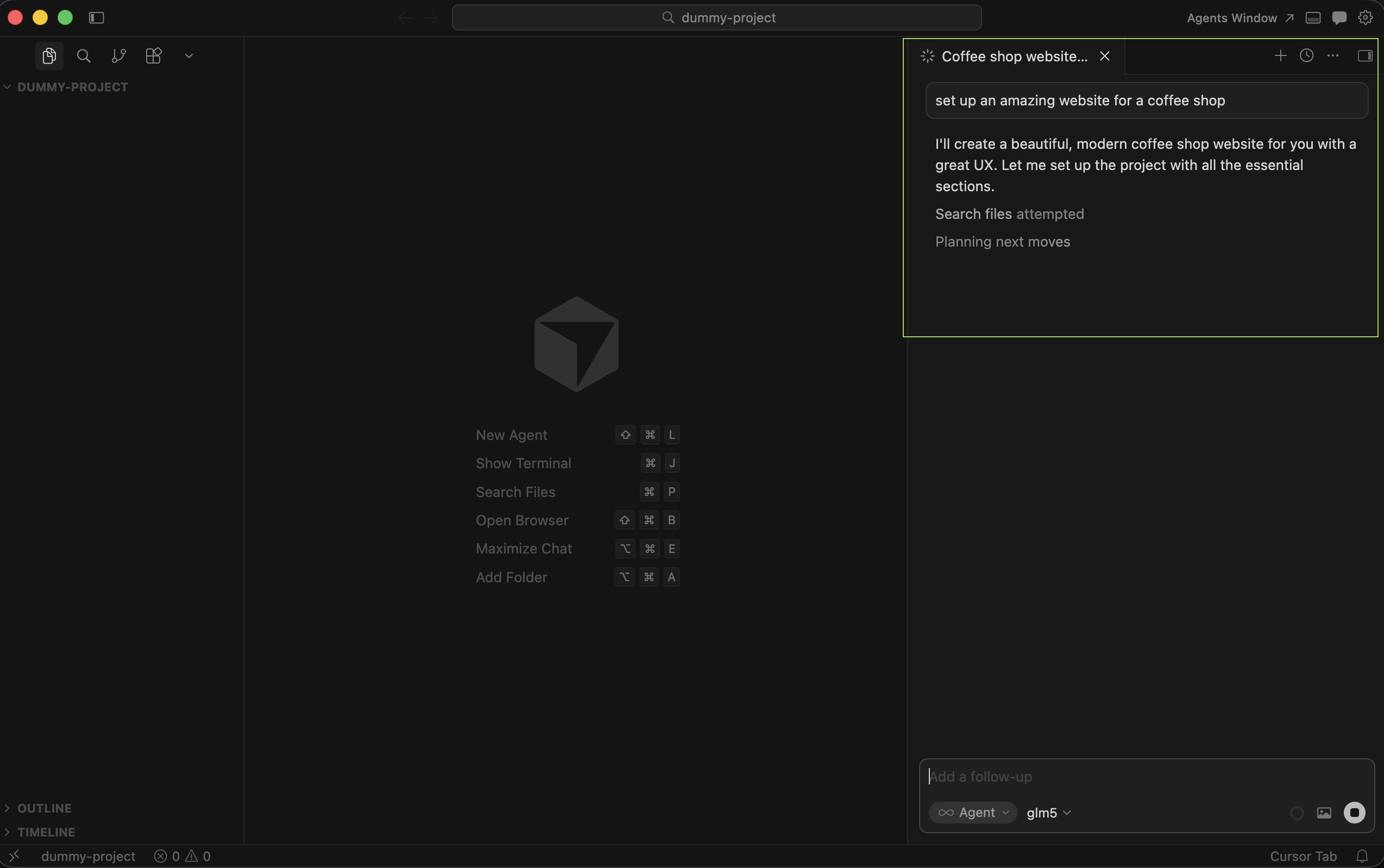Select the Coffee shop website chat tab
The image size is (1384, 868).
[x=1014, y=56]
